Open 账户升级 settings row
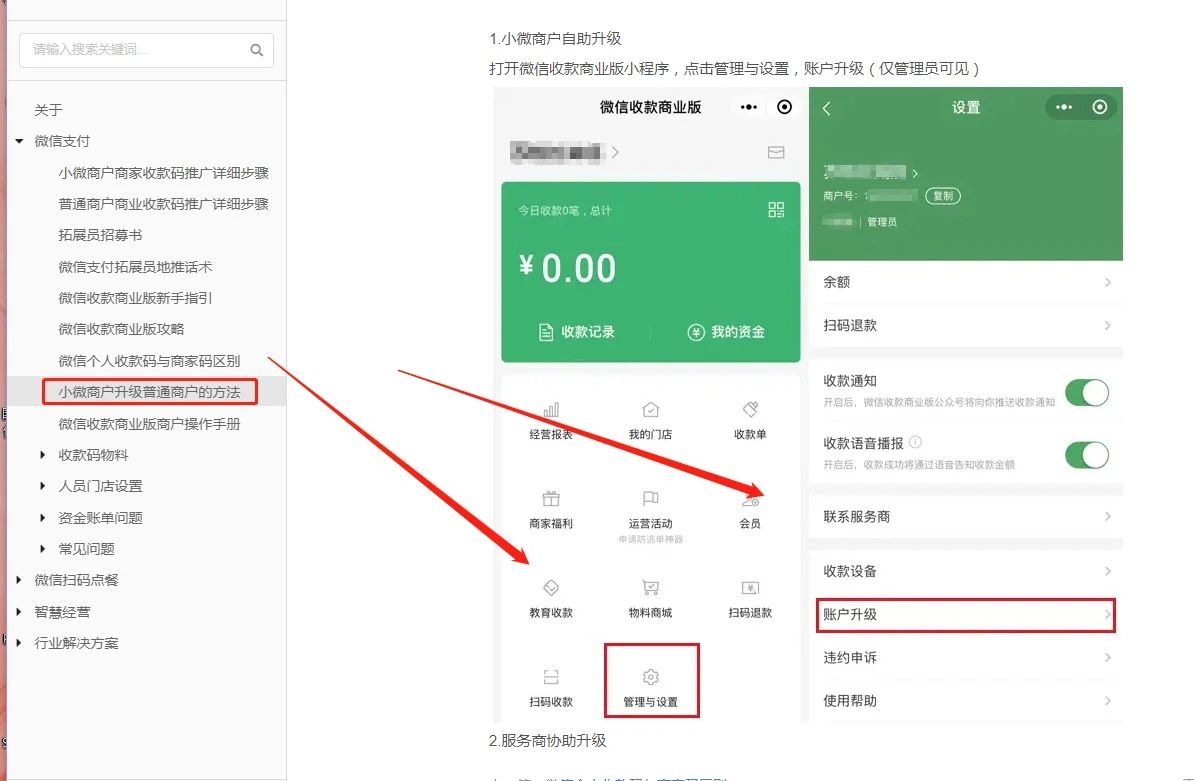The height and width of the screenshot is (781, 1194). [x=966, y=615]
